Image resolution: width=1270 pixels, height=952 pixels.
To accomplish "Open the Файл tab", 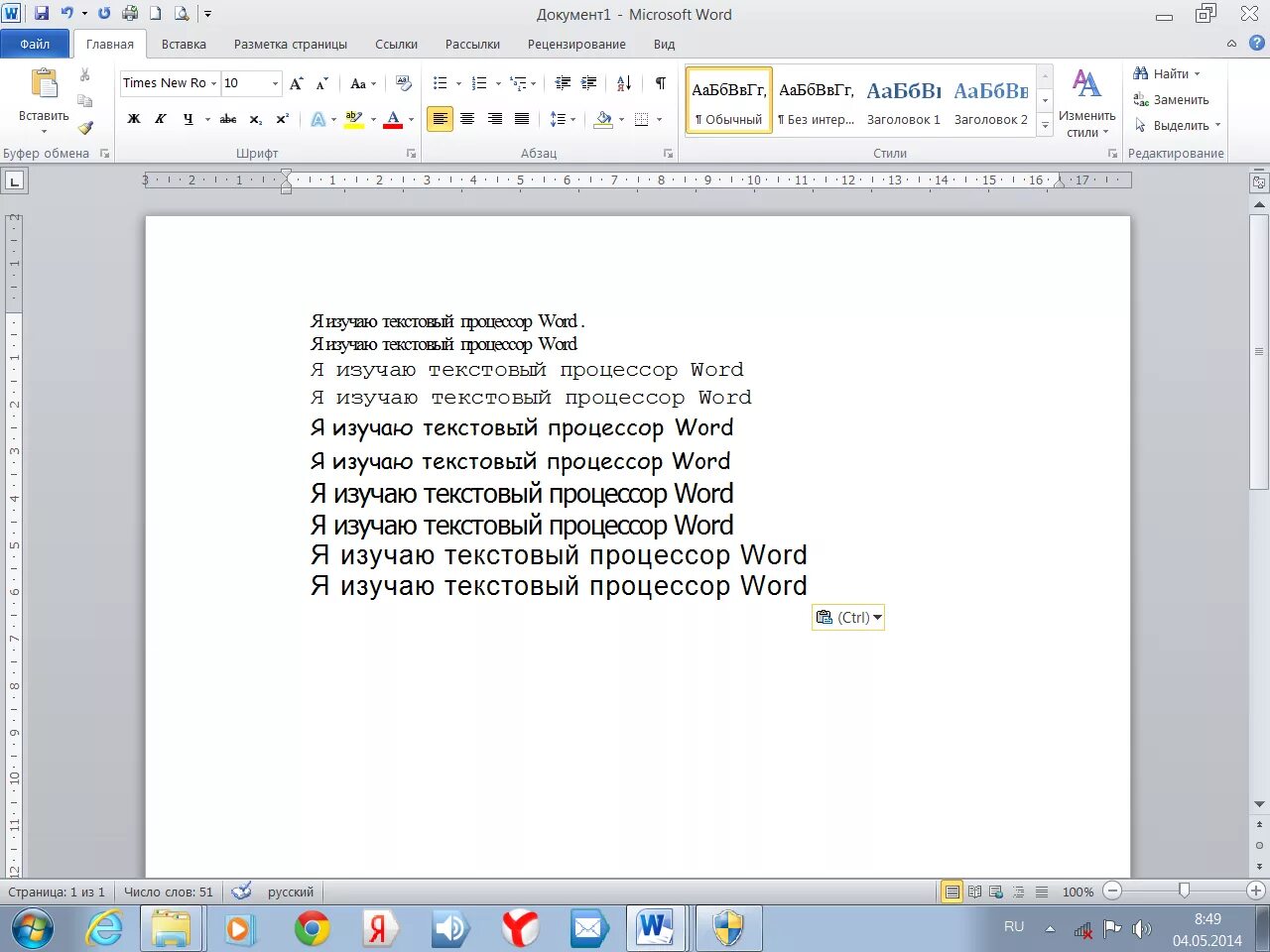I will tap(35, 44).
